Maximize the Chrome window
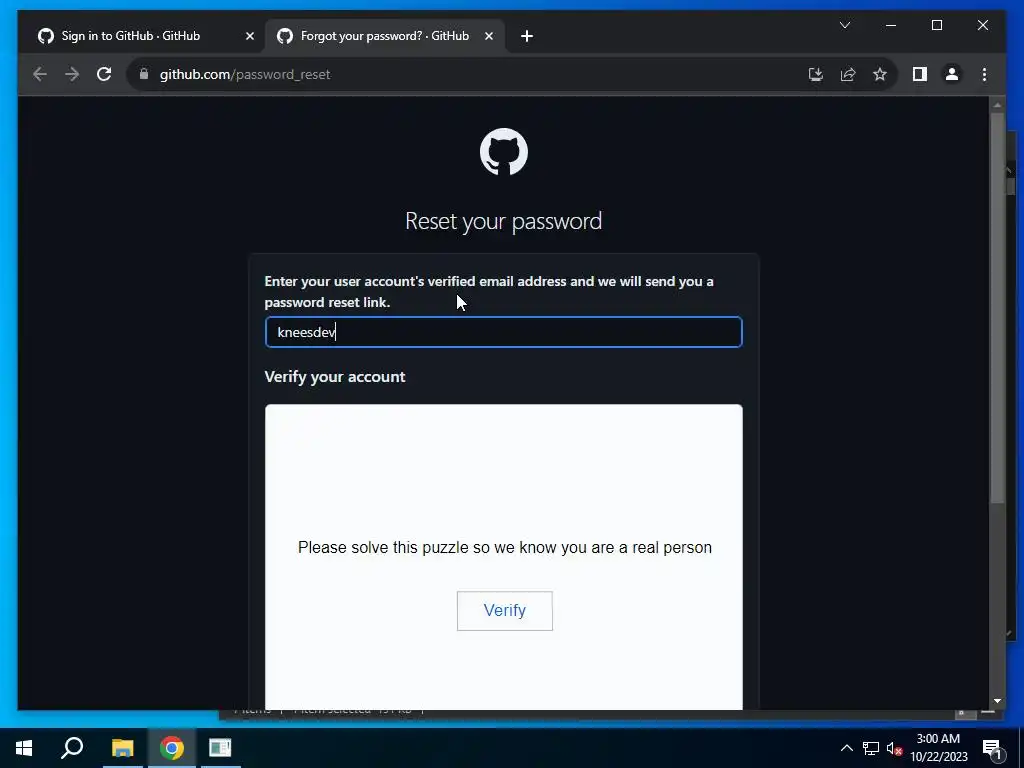Viewport: 1024px width, 768px height. coord(936,25)
